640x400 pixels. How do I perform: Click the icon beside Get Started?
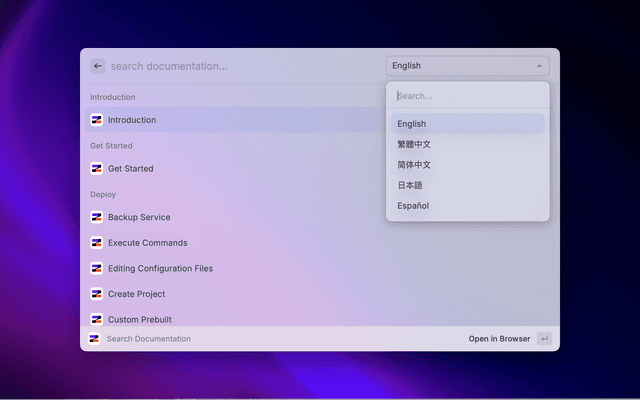click(97, 169)
